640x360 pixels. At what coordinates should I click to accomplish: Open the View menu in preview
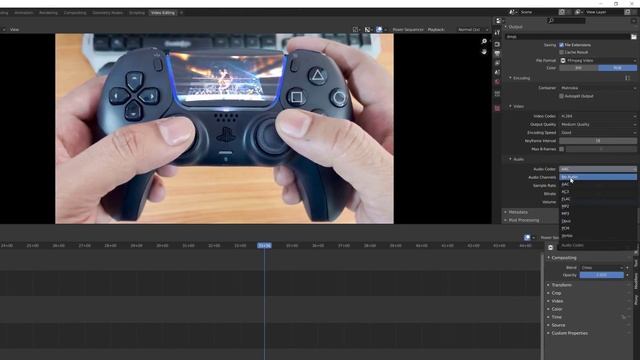pos(14,29)
